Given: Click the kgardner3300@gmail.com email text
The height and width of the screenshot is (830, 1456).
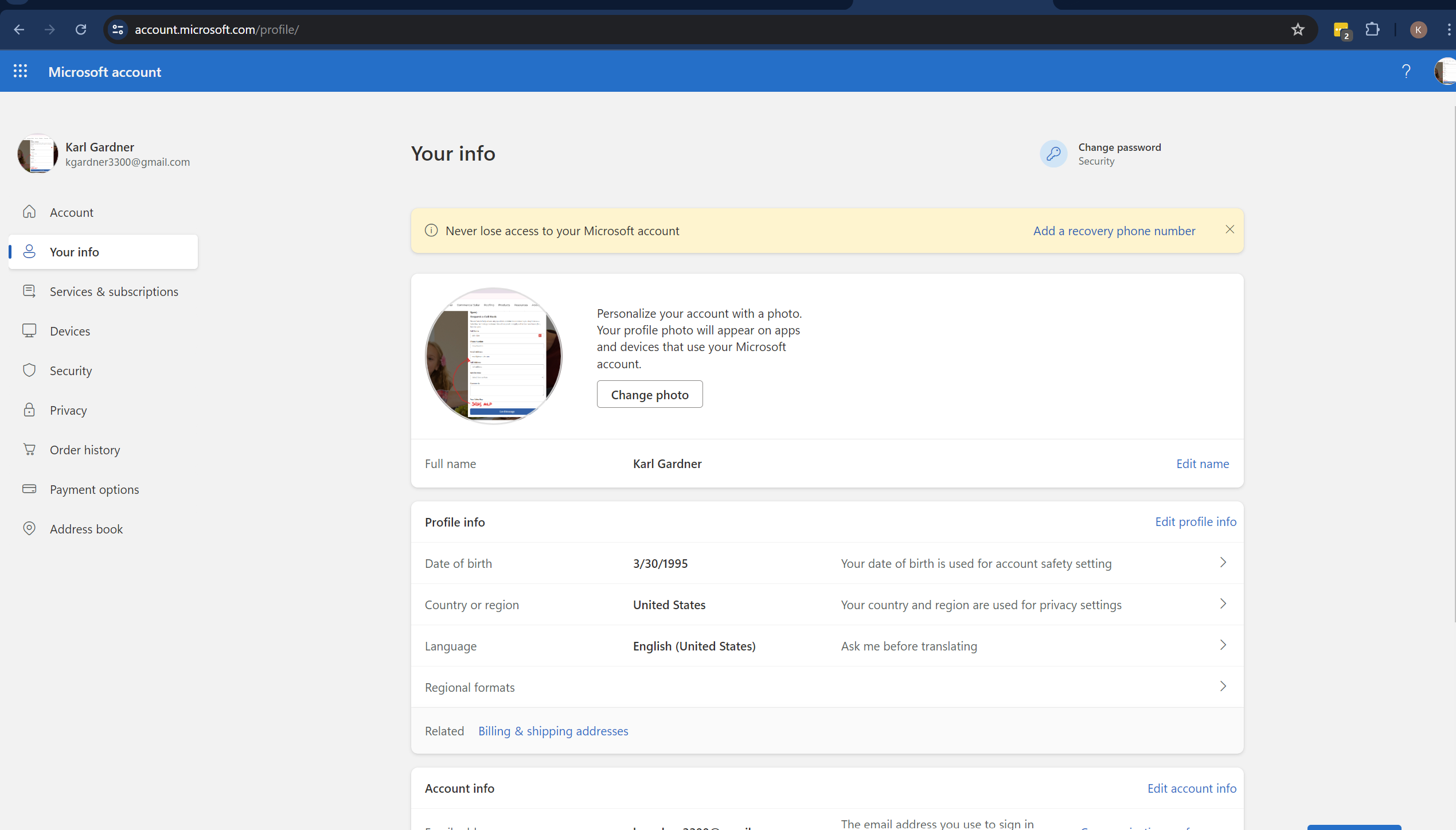Looking at the screenshot, I should [x=127, y=162].
